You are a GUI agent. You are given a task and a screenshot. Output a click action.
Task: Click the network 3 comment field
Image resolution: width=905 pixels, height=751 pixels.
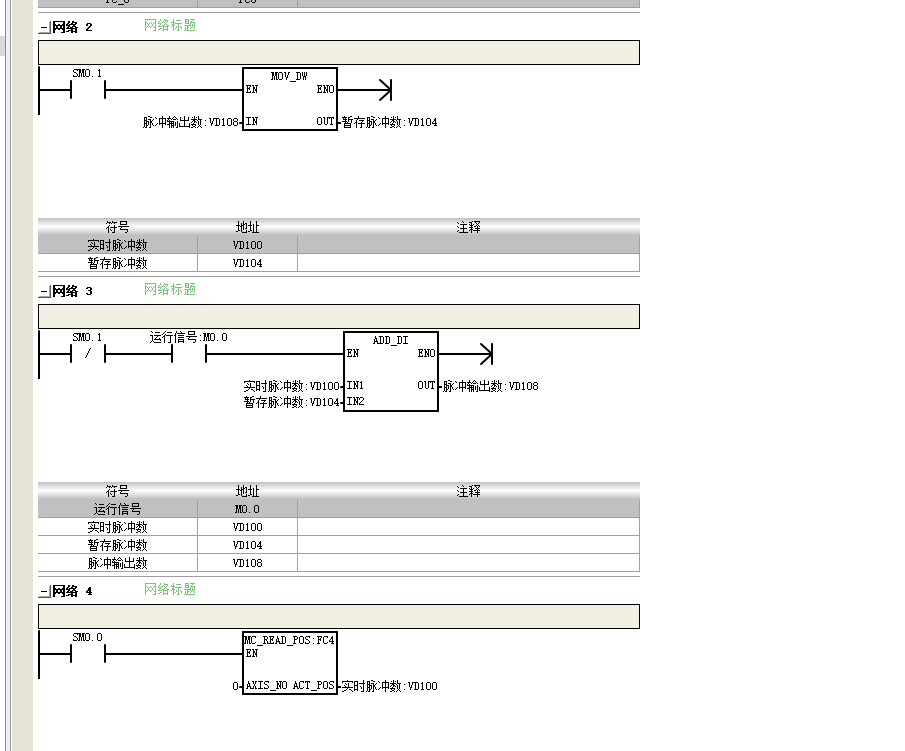(x=338, y=317)
